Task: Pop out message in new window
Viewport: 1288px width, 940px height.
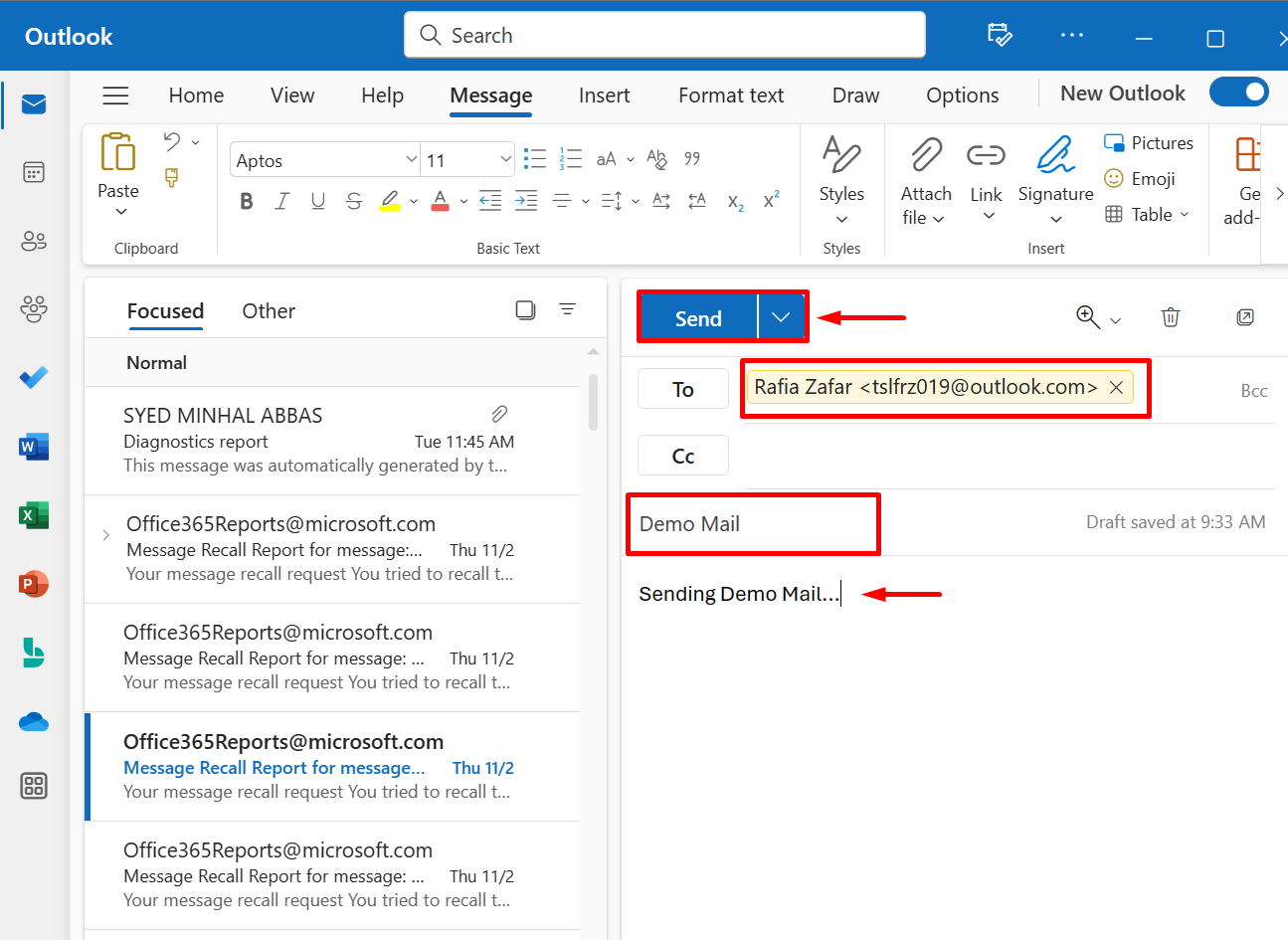Action: (x=1244, y=317)
